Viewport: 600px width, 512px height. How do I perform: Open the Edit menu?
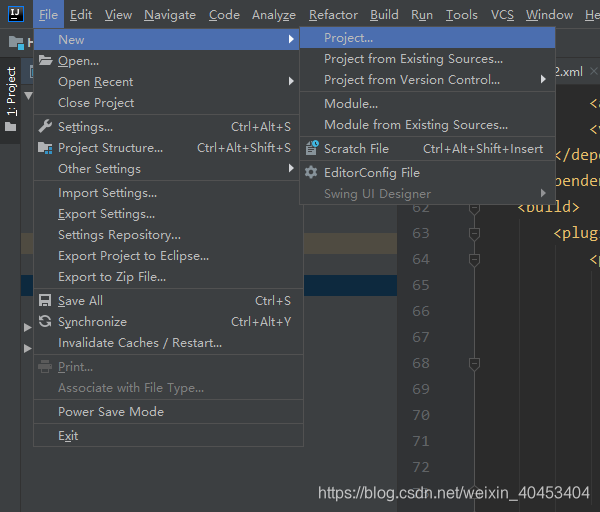pos(81,15)
